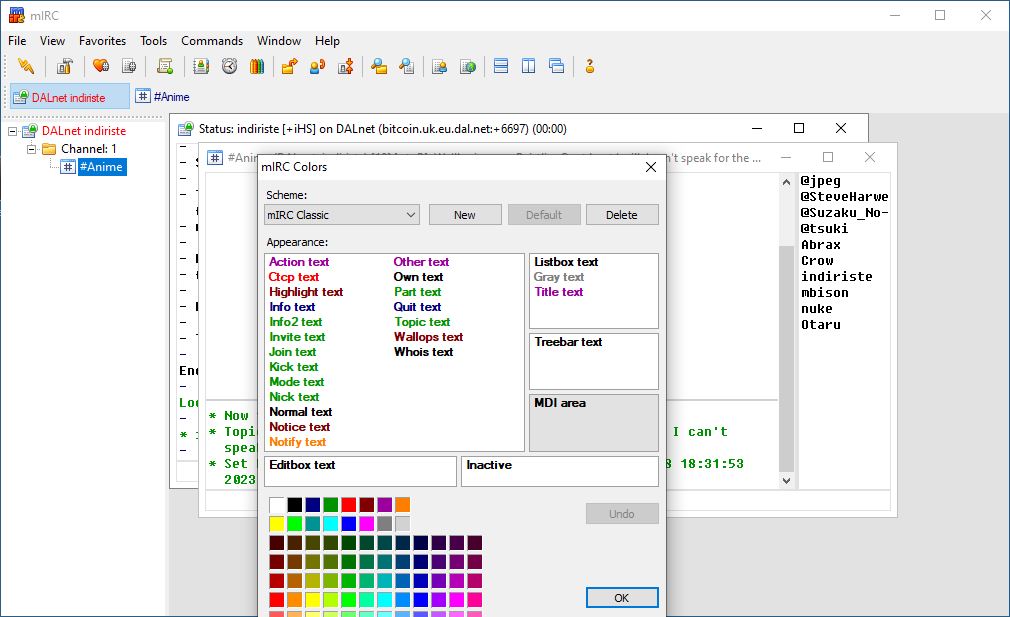
Task: Open the Window menu
Action: click(279, 41)
